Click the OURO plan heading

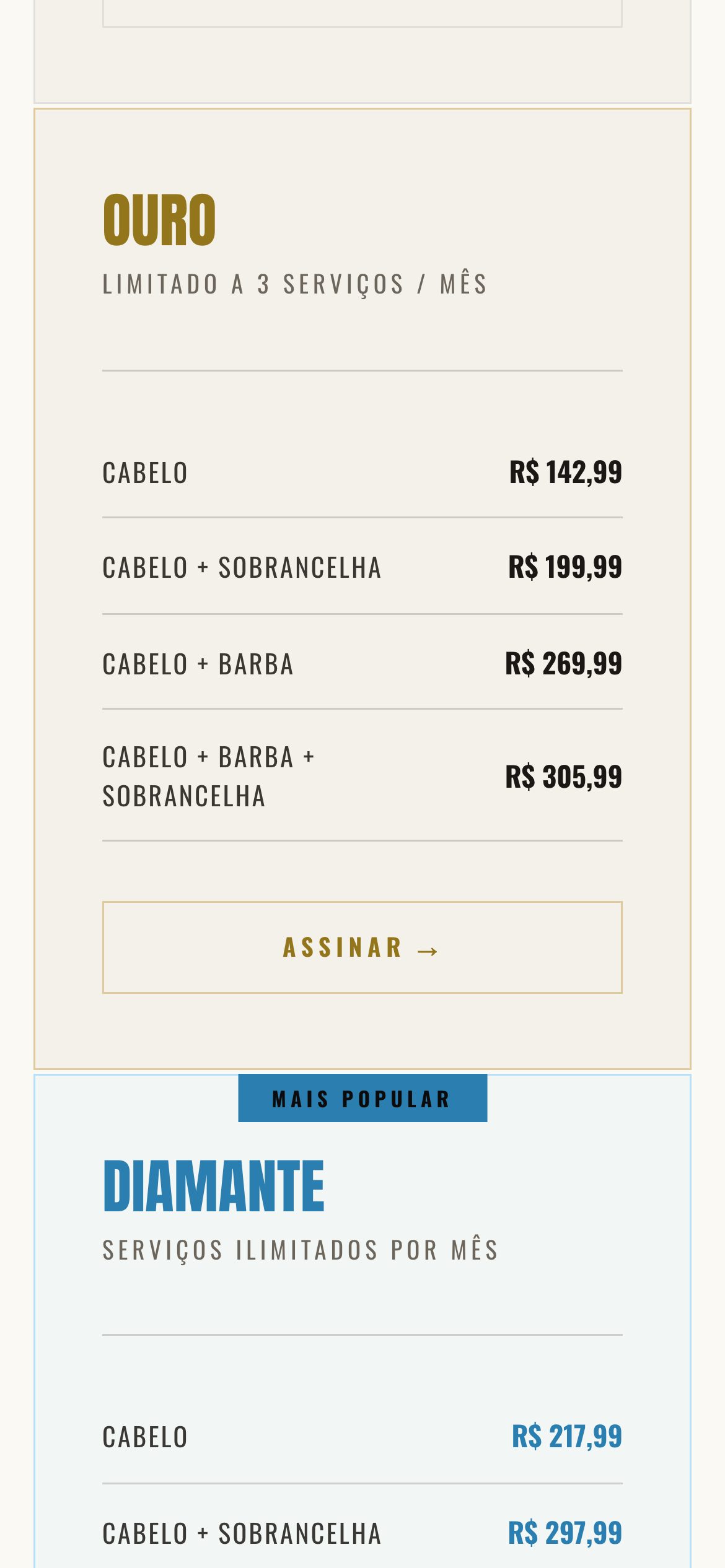point(159,220)
